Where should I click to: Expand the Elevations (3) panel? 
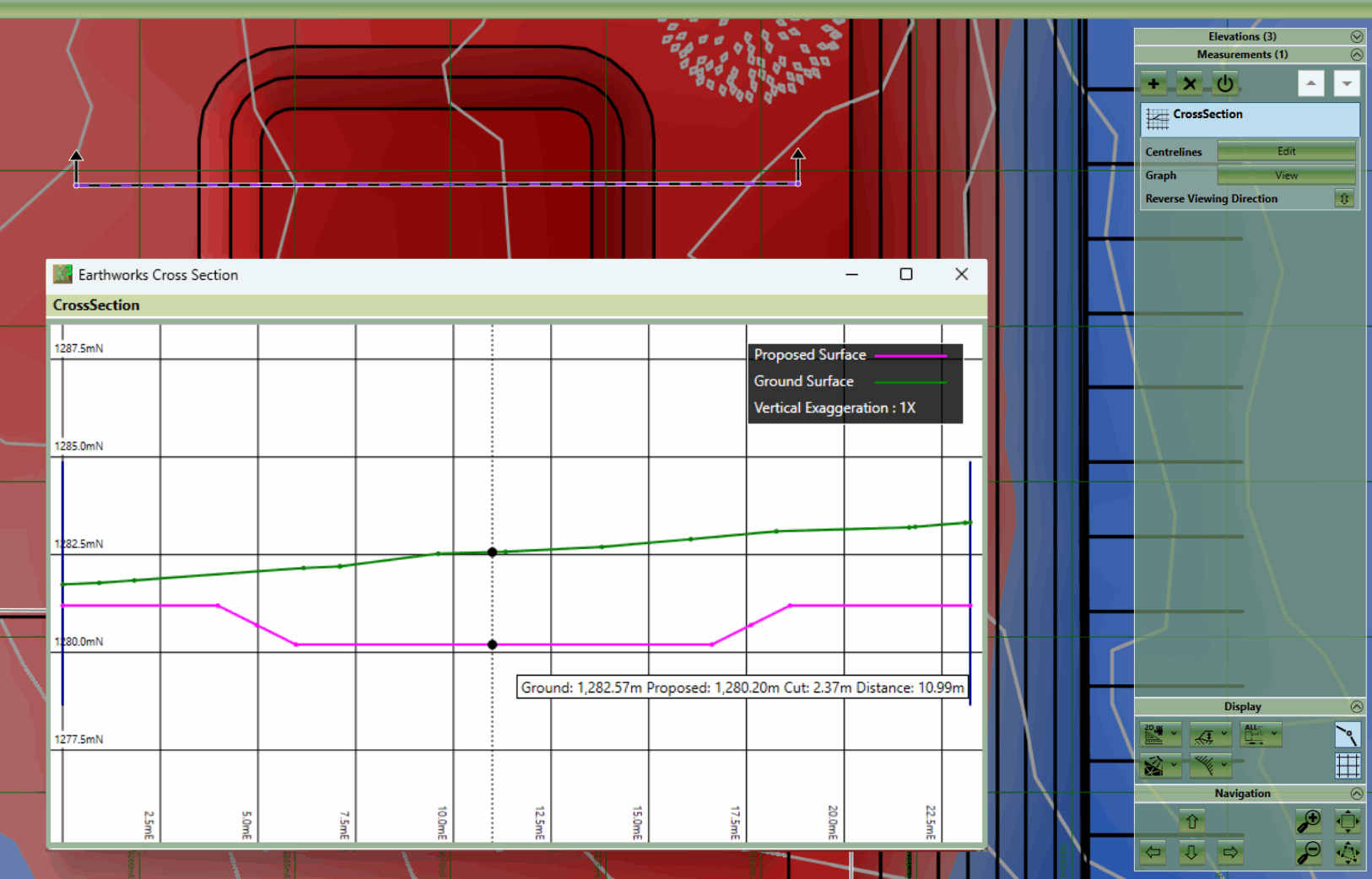click(x=1356, y=36)
